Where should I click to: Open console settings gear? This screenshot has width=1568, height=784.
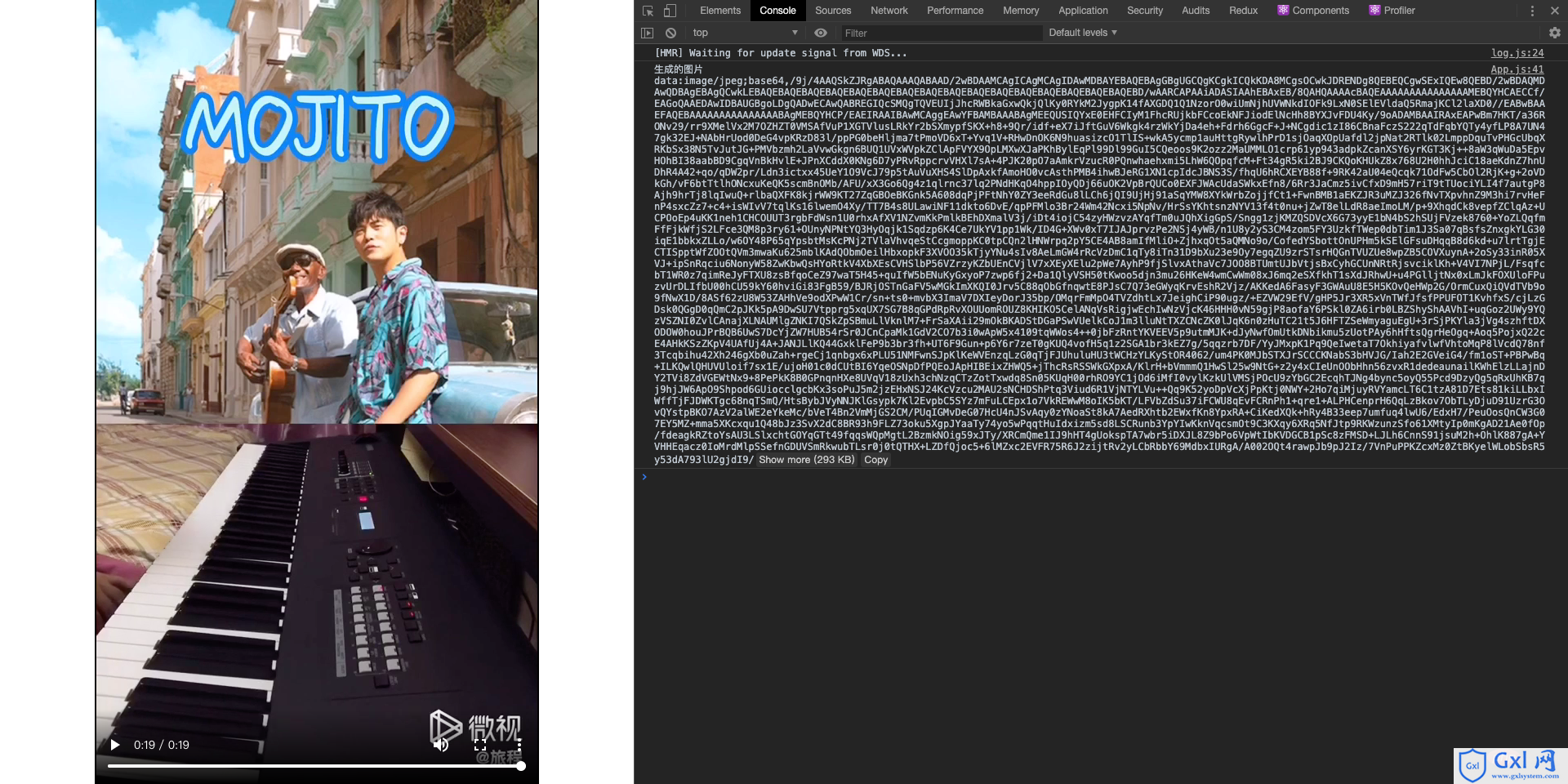1555,33
